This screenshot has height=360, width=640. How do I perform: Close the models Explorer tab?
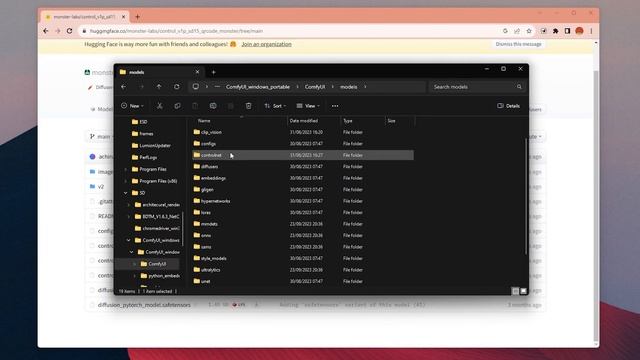coord(197,72)
